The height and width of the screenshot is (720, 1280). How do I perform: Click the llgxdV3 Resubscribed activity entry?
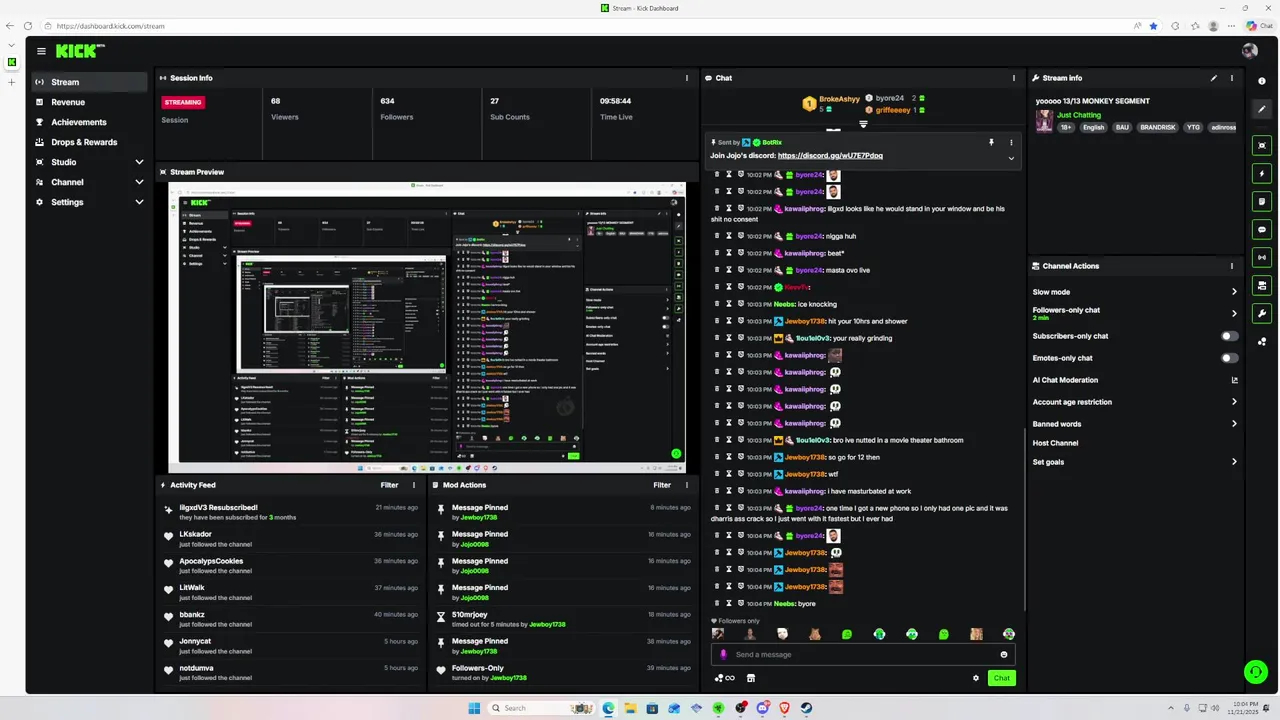(x=290, y=512)
